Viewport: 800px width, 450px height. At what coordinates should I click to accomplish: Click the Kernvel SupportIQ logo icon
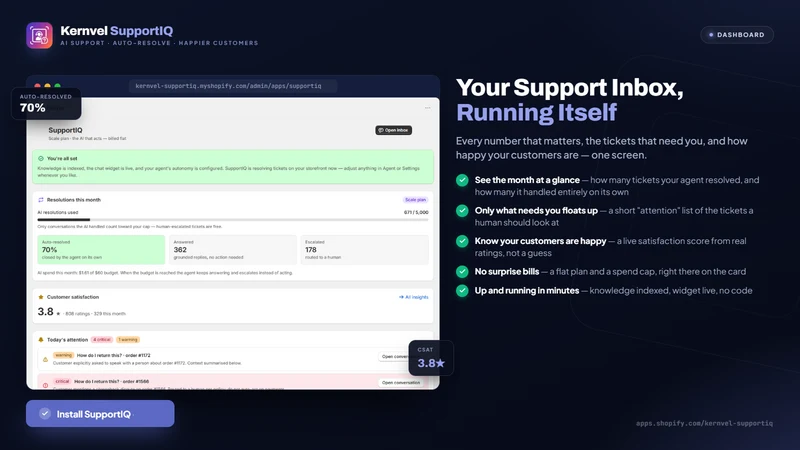[39, 35]
